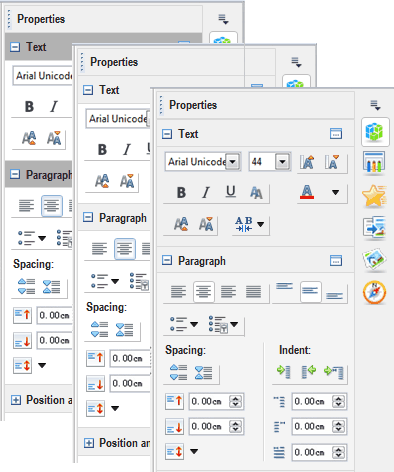Align paragraph left in front panel

tap(178, 292)
